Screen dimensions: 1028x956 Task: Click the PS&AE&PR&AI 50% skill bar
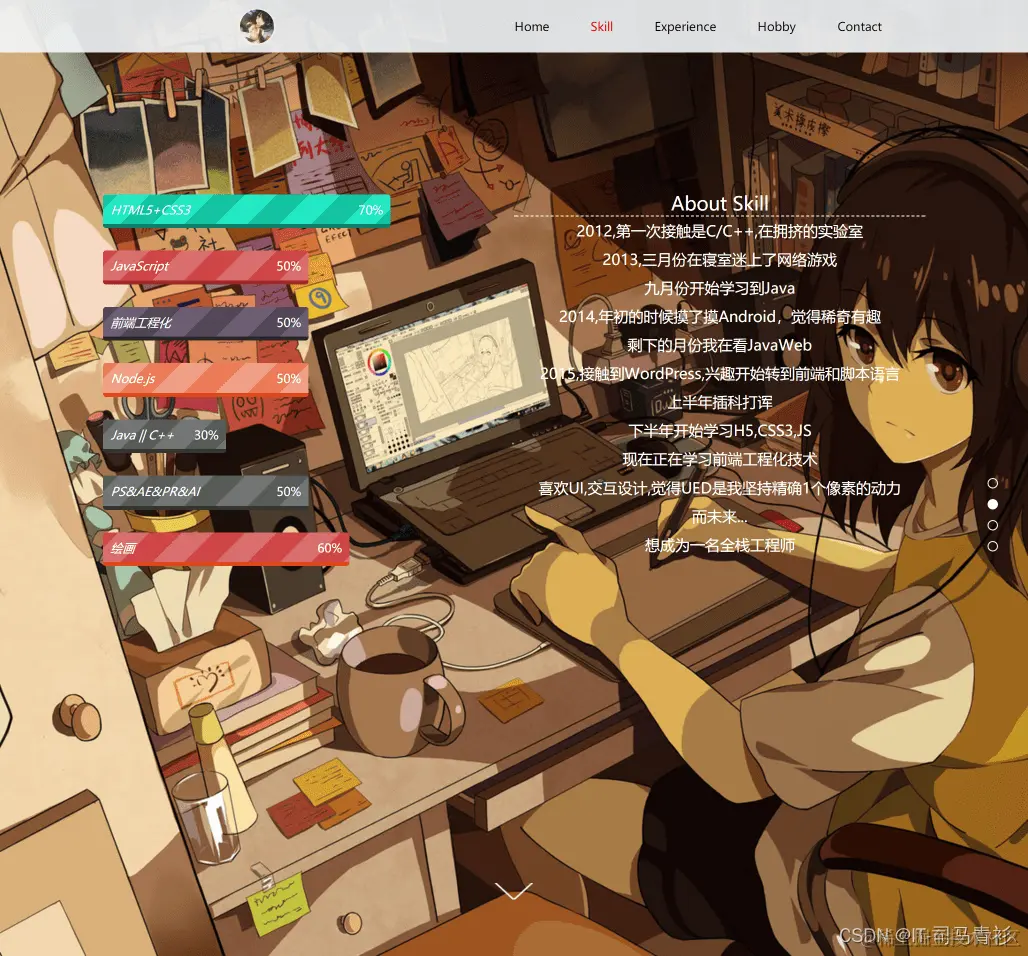click(x=205, y=492)
